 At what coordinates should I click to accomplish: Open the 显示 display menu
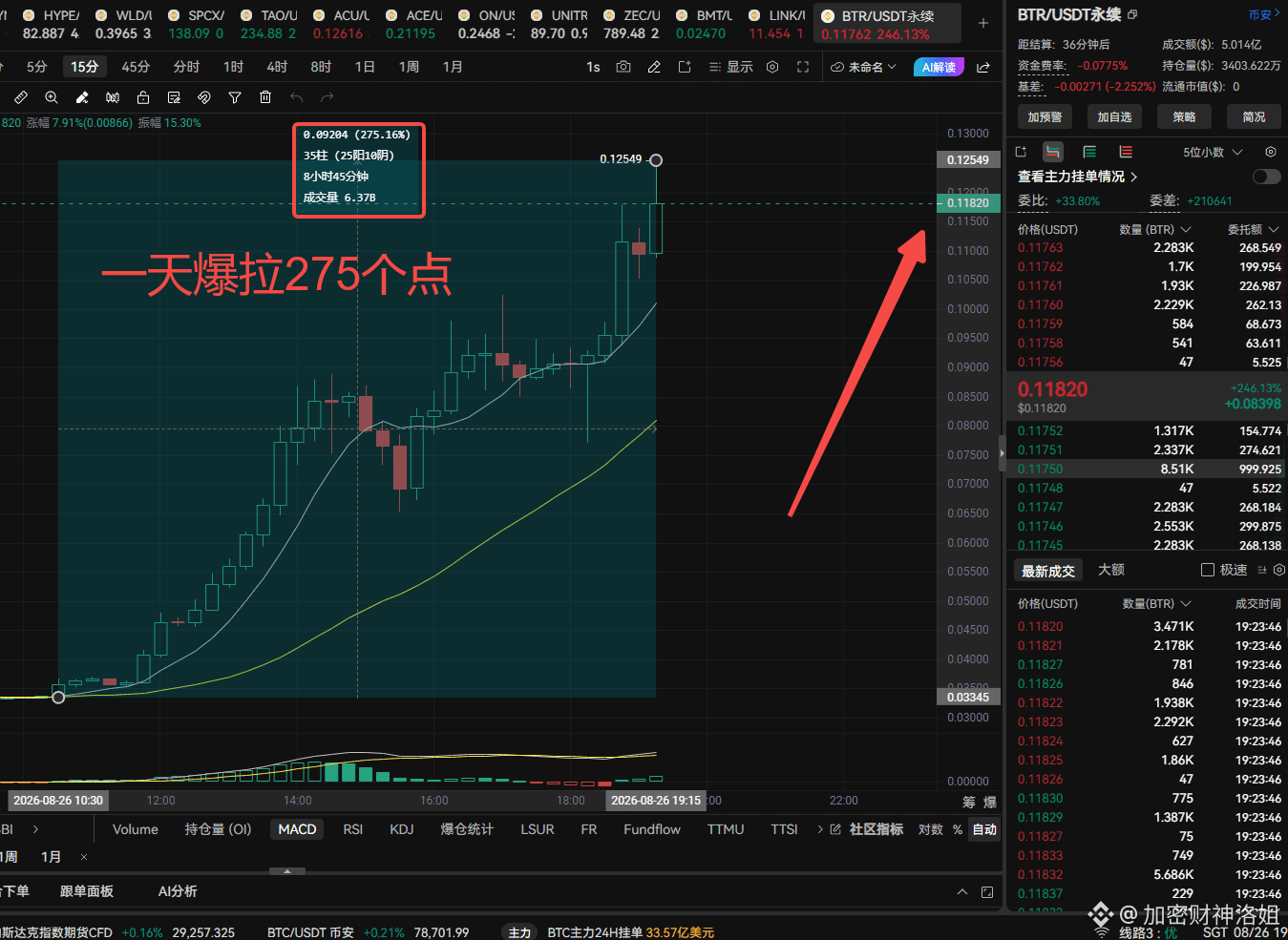tap(731, 67)
